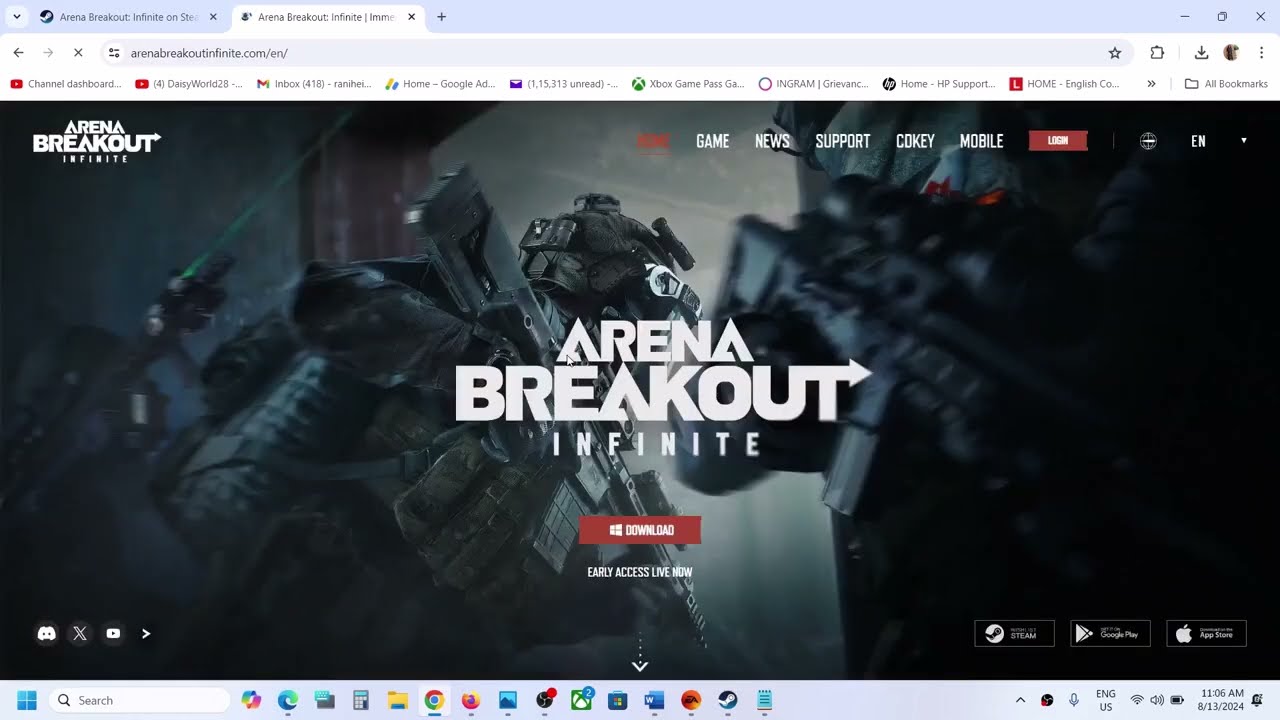1280x720 pixels.
Task: Close the Arena Breakout Steam tab
Action: 213,17
